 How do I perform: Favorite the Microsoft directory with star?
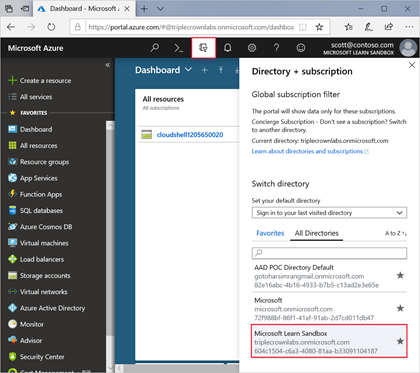400,308
